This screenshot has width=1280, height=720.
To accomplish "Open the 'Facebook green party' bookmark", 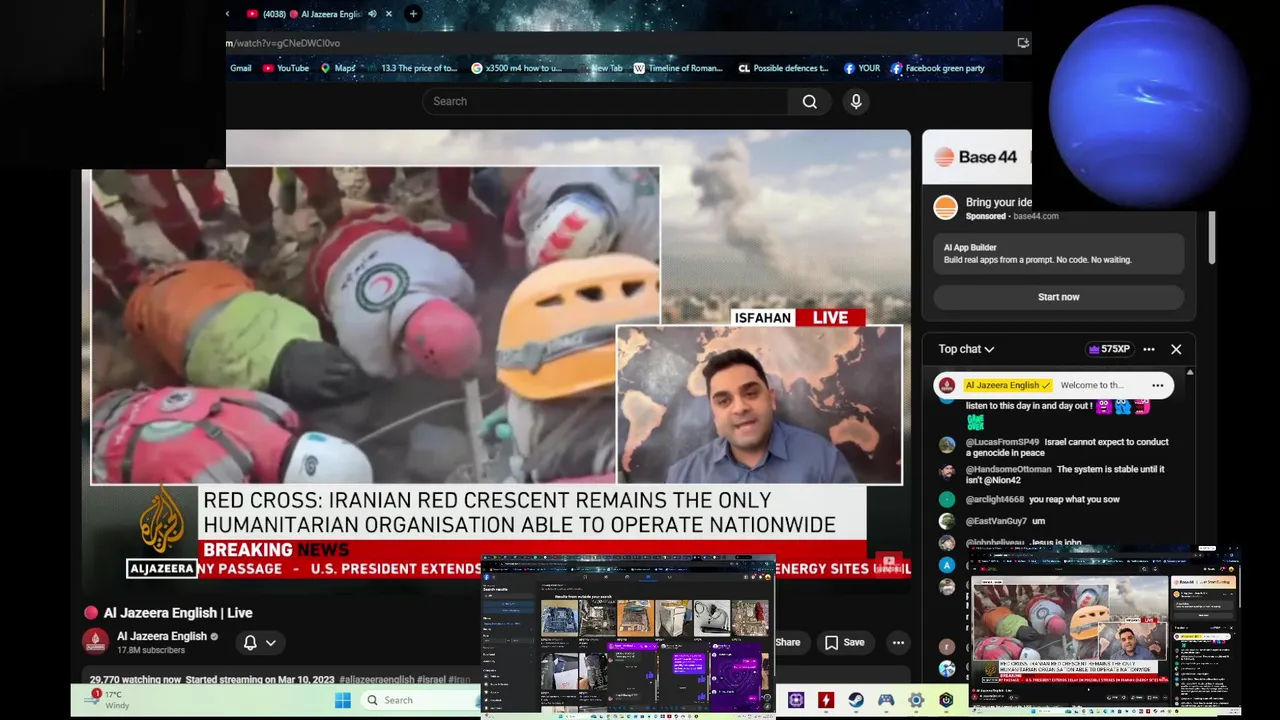I will point(937,68).
